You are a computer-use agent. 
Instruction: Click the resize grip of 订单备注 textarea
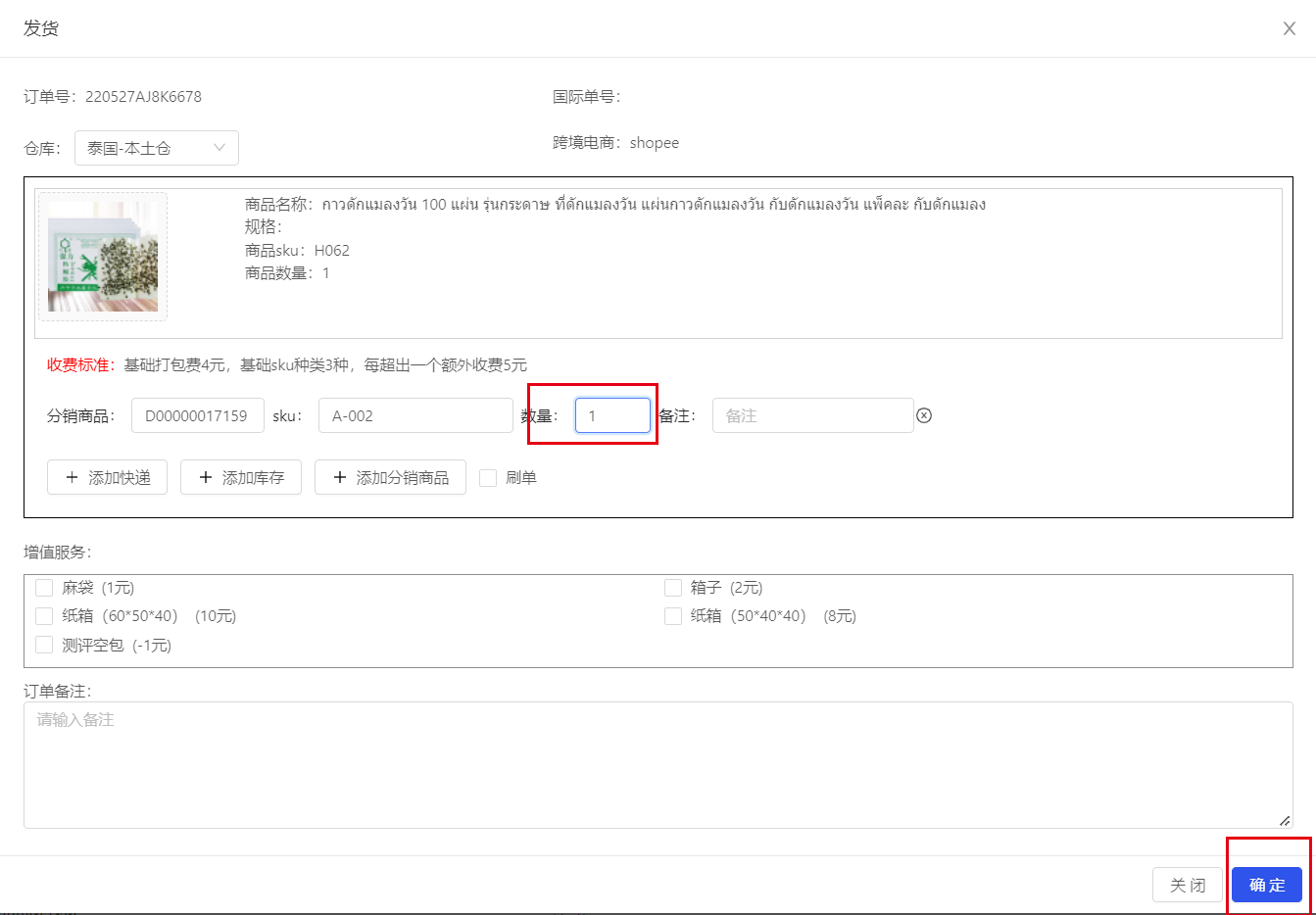click(x=1285, y=820)
